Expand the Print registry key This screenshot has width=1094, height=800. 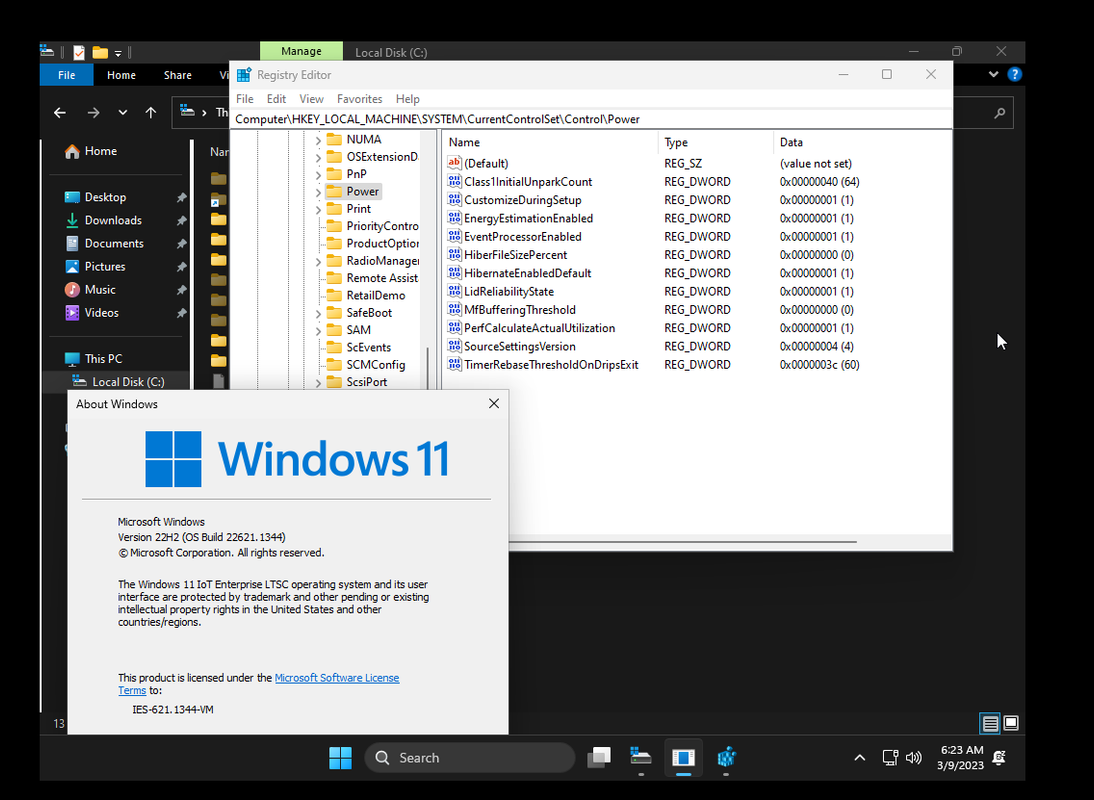click(x=318, y=209)
